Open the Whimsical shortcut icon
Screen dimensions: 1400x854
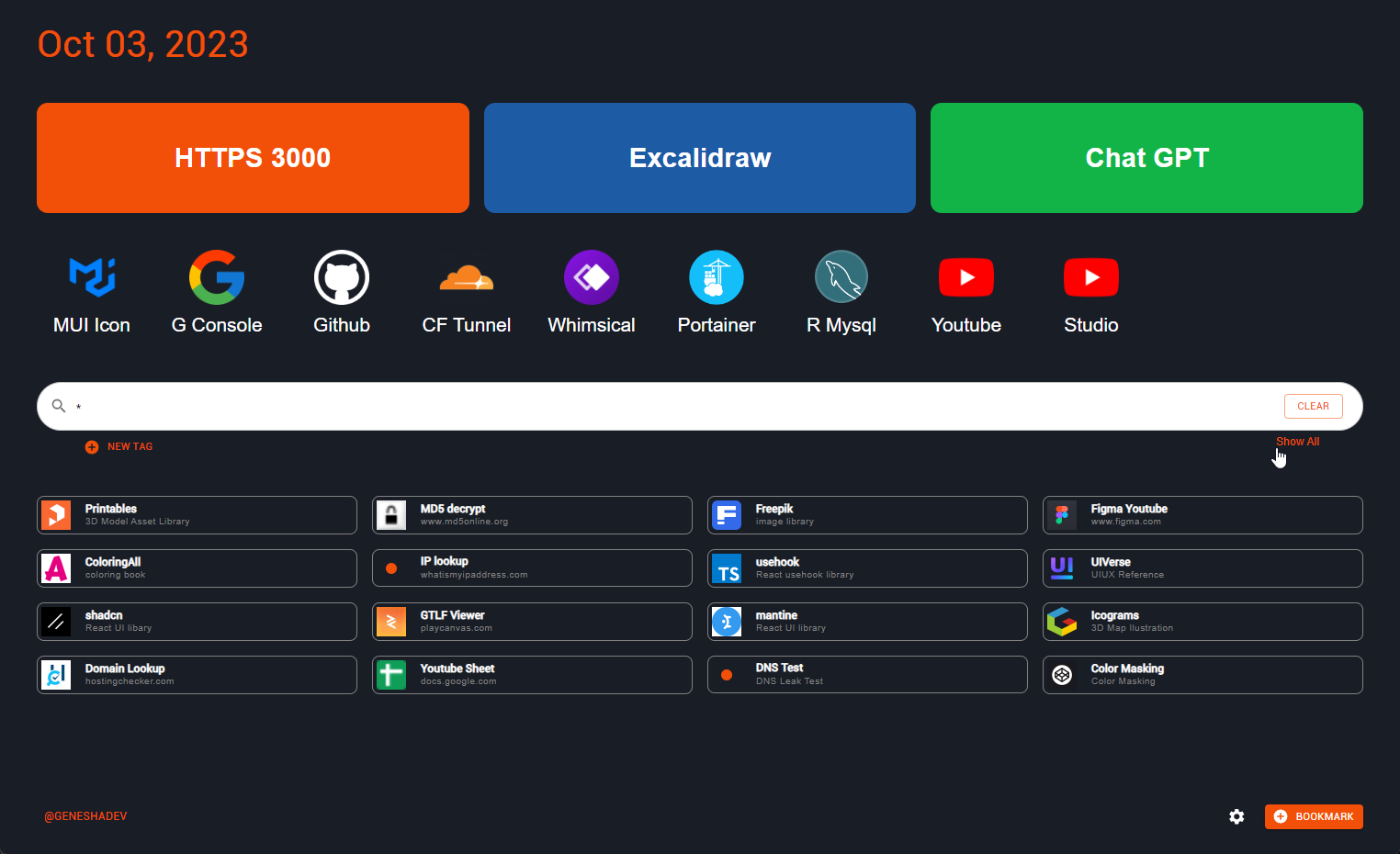coord(592,277)
